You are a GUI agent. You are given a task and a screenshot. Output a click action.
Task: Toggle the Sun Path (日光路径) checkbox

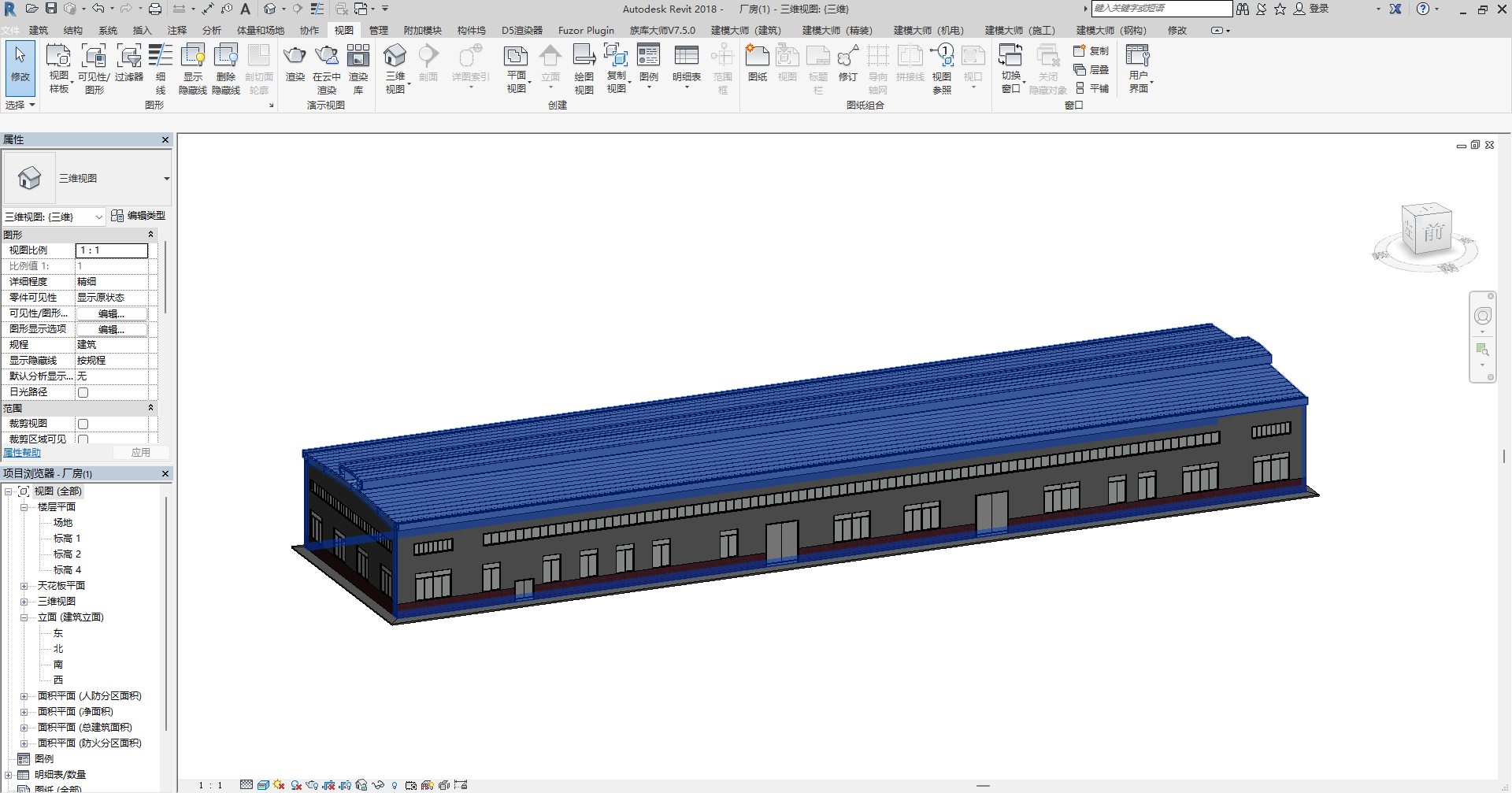pyautogui.click(x=83, y=392)
